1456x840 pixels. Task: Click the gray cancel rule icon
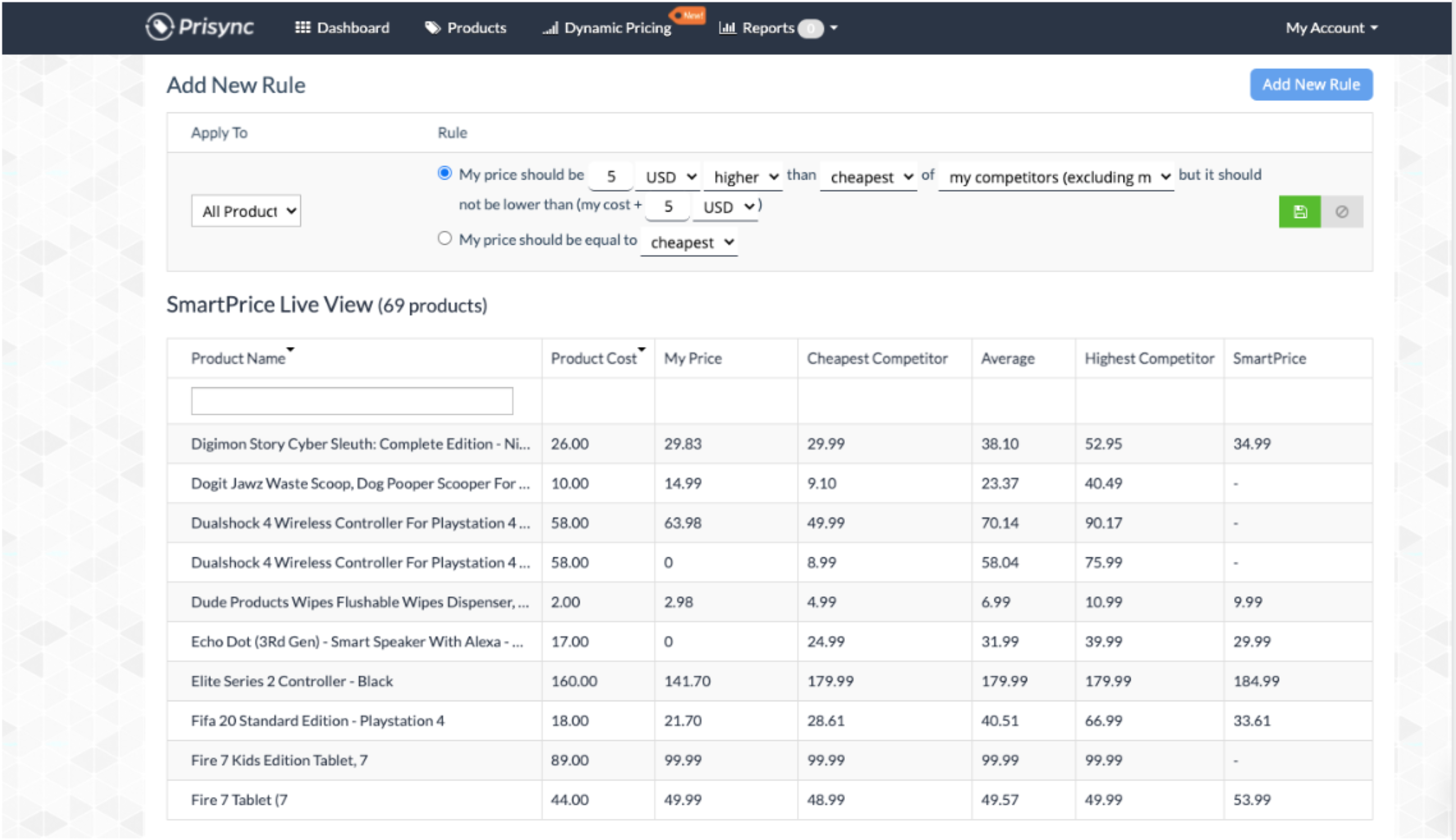(1342, 212)
